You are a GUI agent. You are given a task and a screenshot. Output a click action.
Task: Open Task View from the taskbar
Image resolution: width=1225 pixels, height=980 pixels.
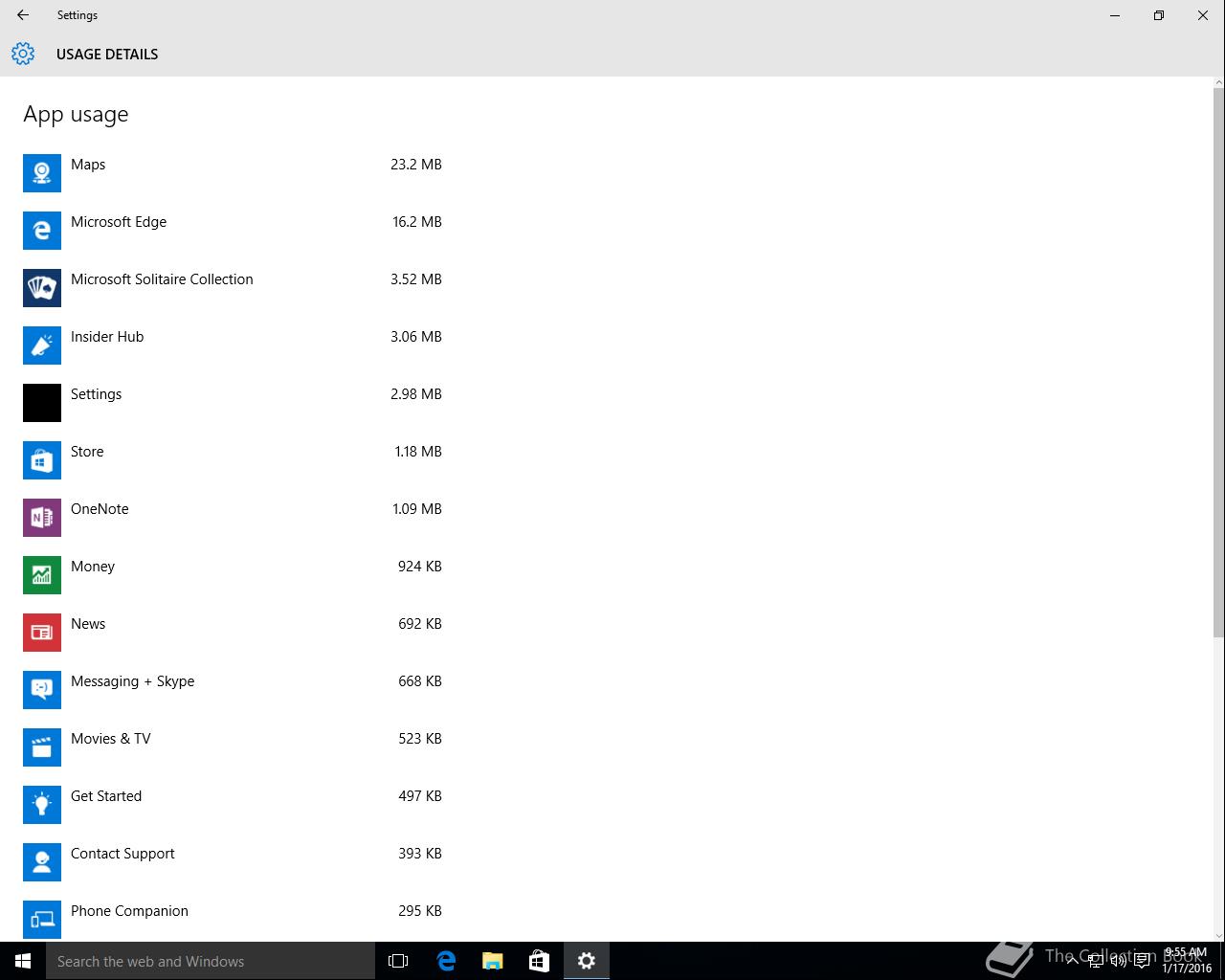coord(398,961)
